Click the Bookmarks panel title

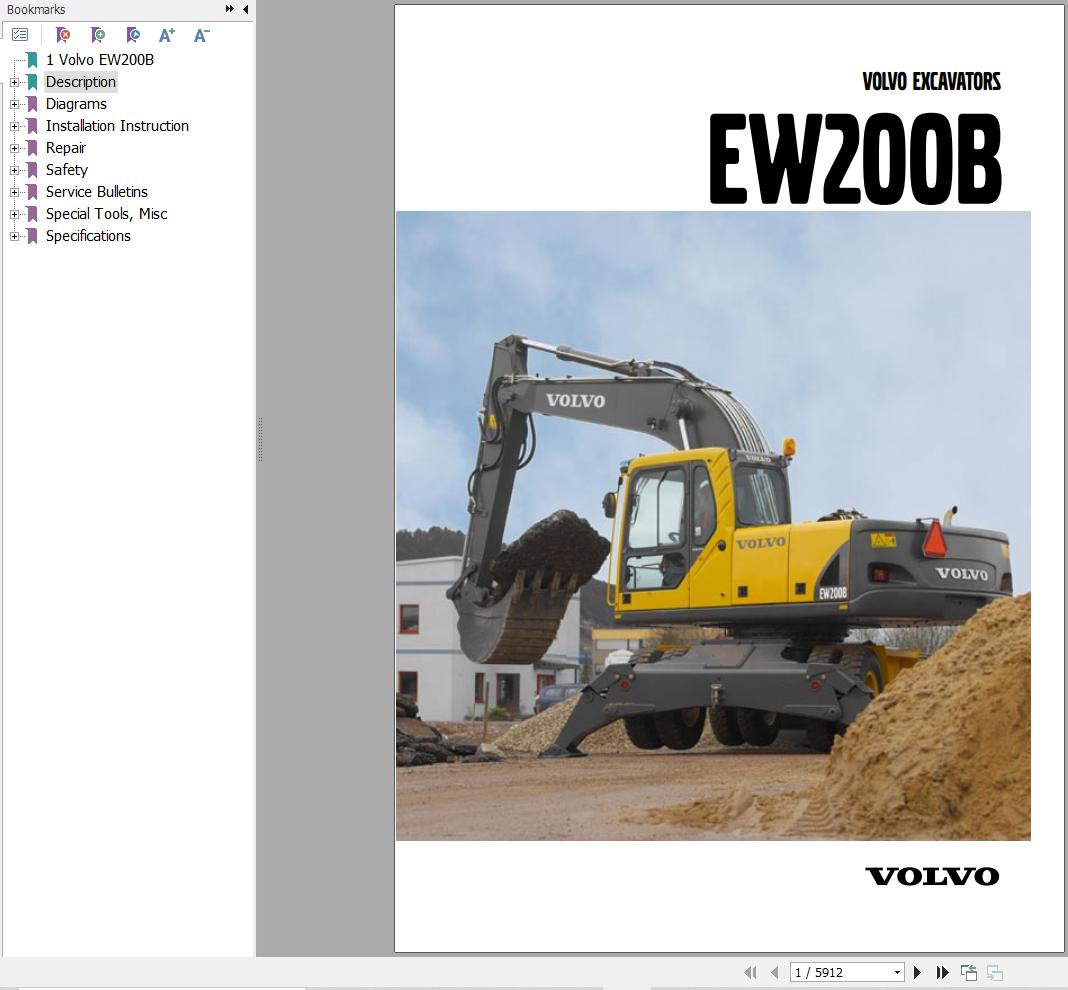[36, 10]
